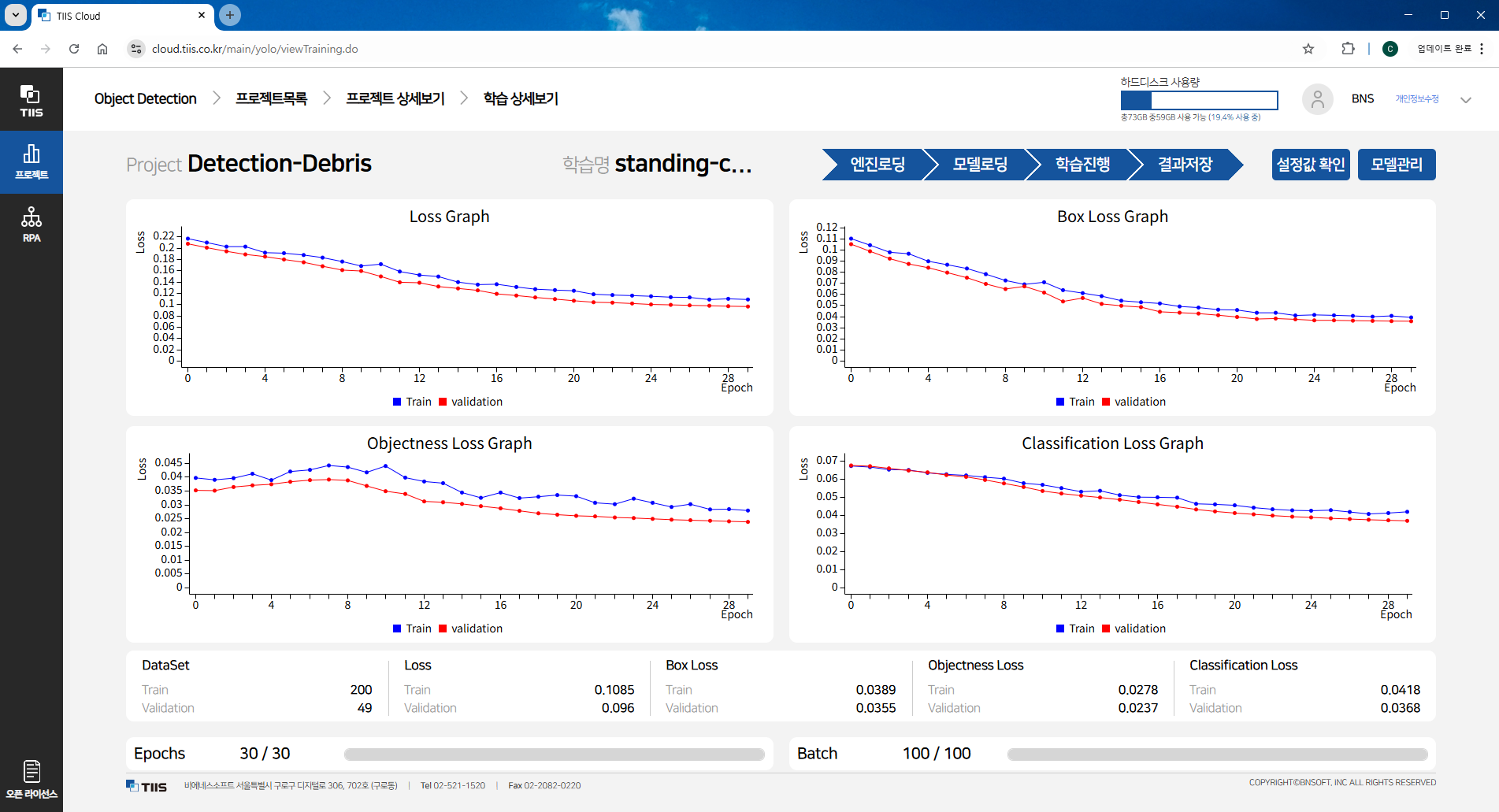
Task: Toggle validation series in Objectness Loss legend
Action: tap(469, 628)
